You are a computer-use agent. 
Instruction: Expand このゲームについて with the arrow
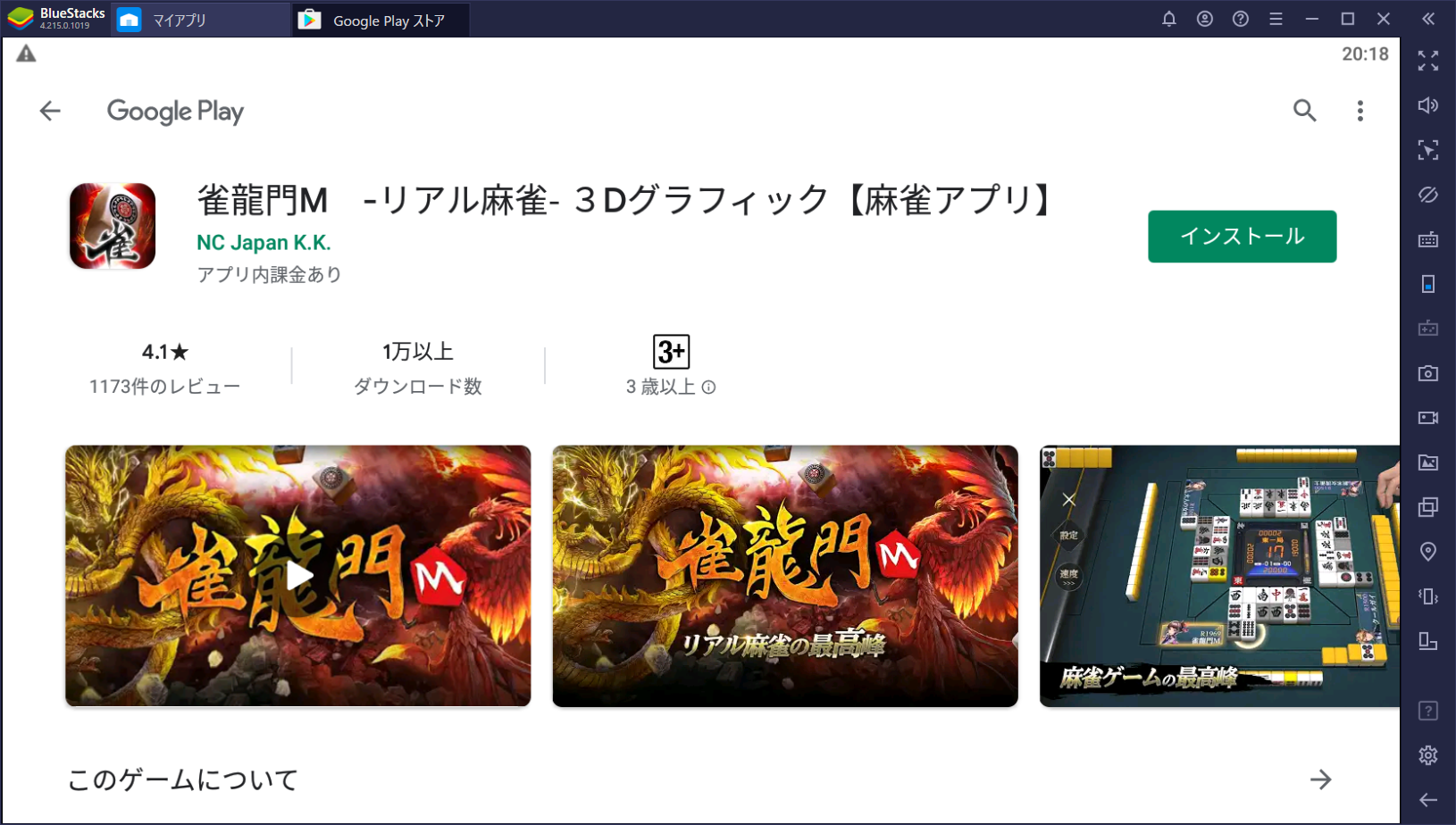(1321, 779)
